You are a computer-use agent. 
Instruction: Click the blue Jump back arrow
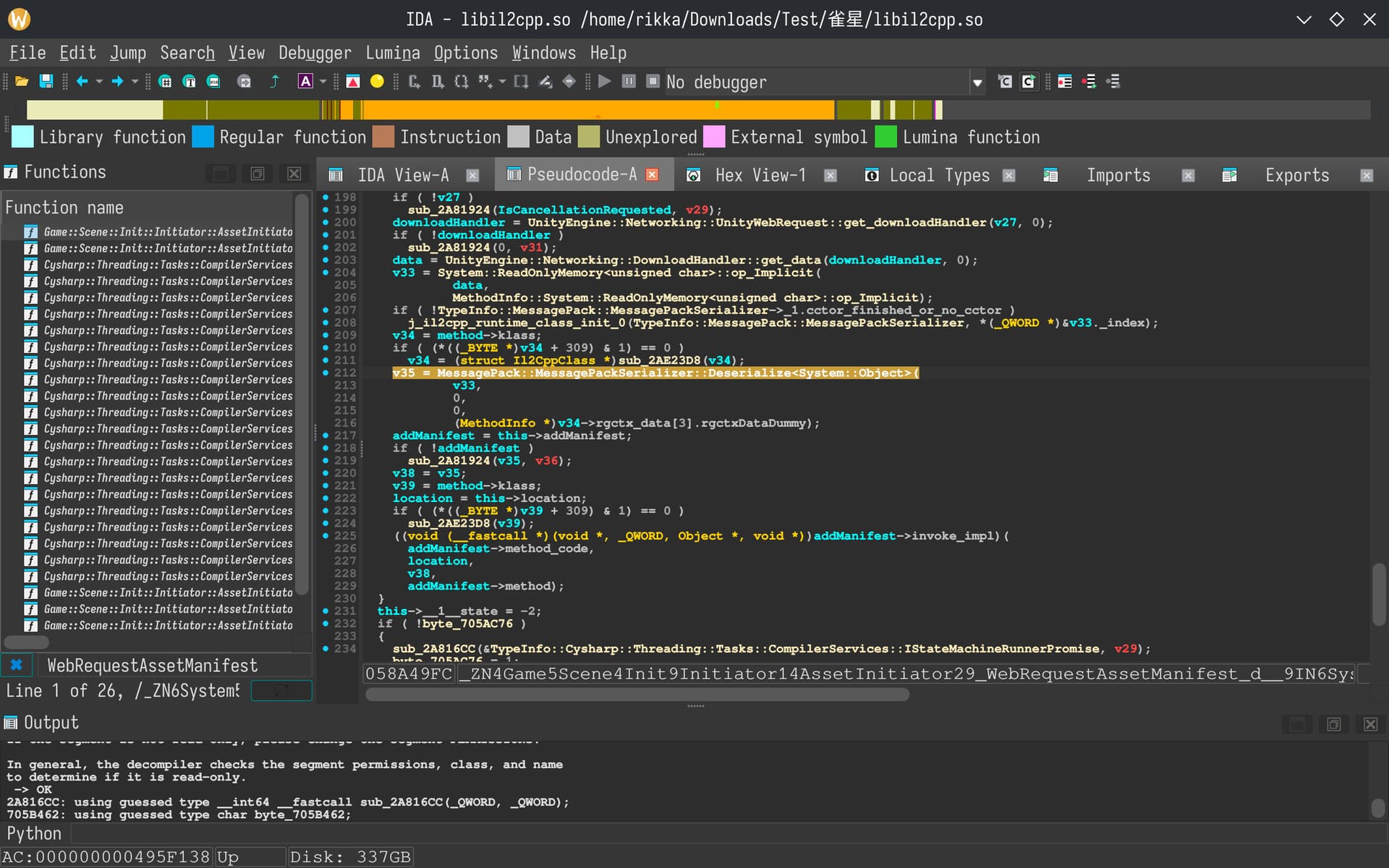[82, 82]
